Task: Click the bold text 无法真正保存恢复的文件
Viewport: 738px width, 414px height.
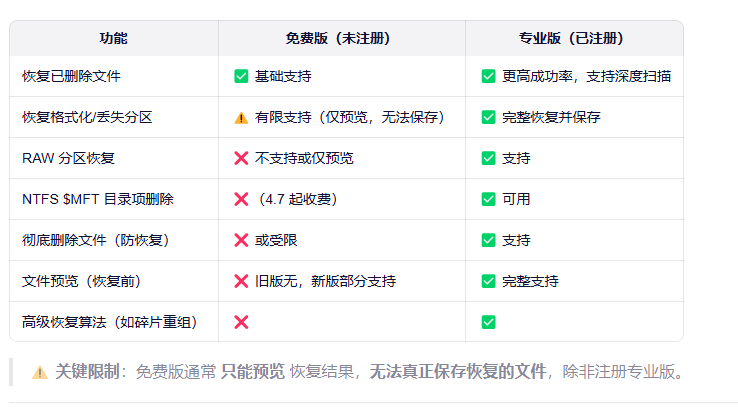Action: [458, 372]
